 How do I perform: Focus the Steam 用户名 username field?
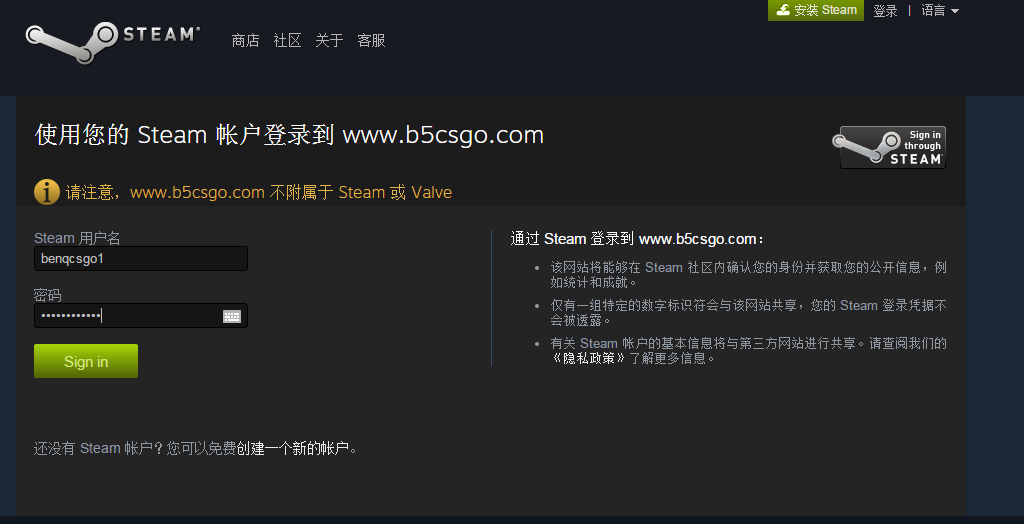pos(140,258)
